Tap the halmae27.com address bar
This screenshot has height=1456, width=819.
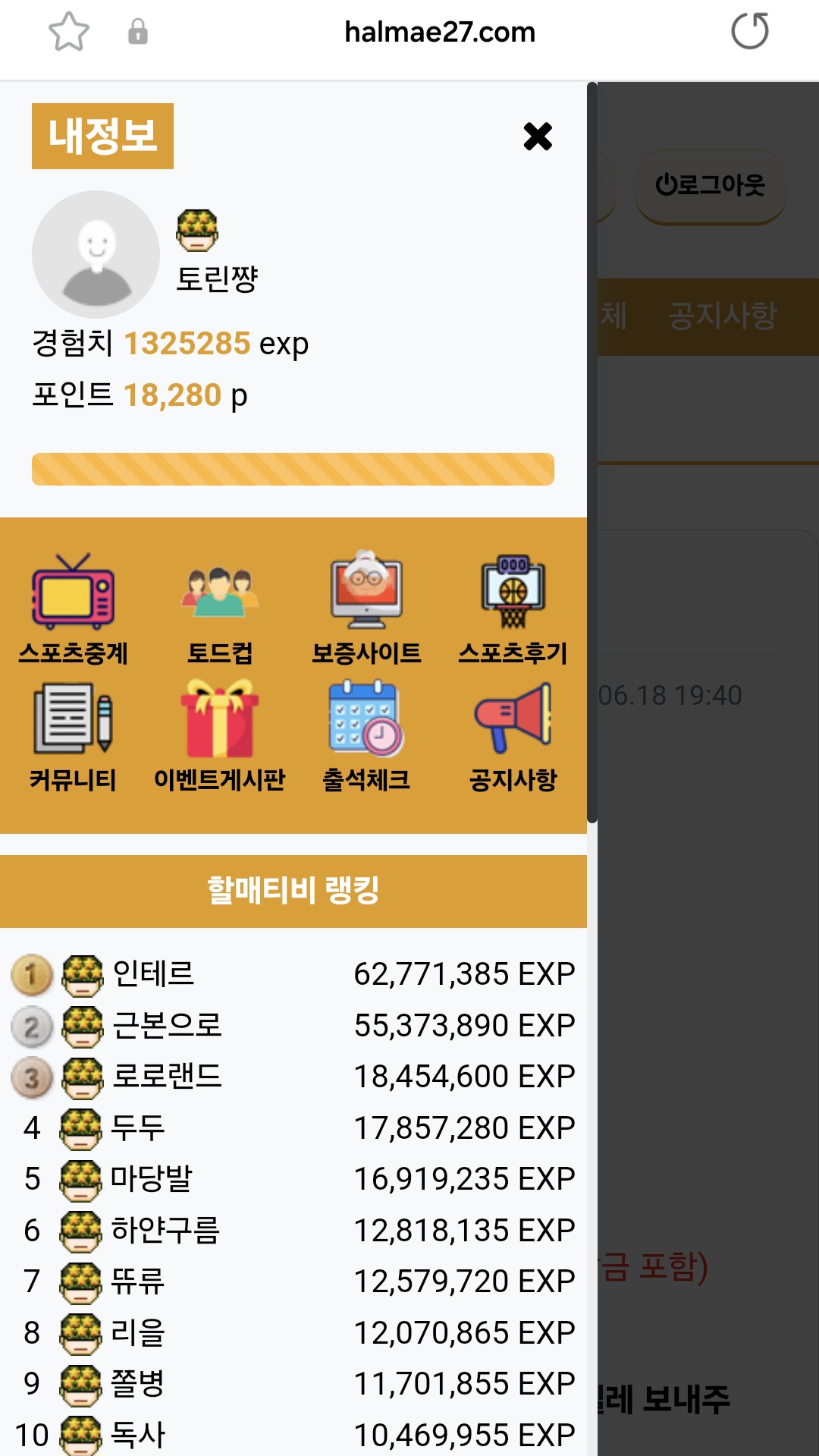coord(440,32)
